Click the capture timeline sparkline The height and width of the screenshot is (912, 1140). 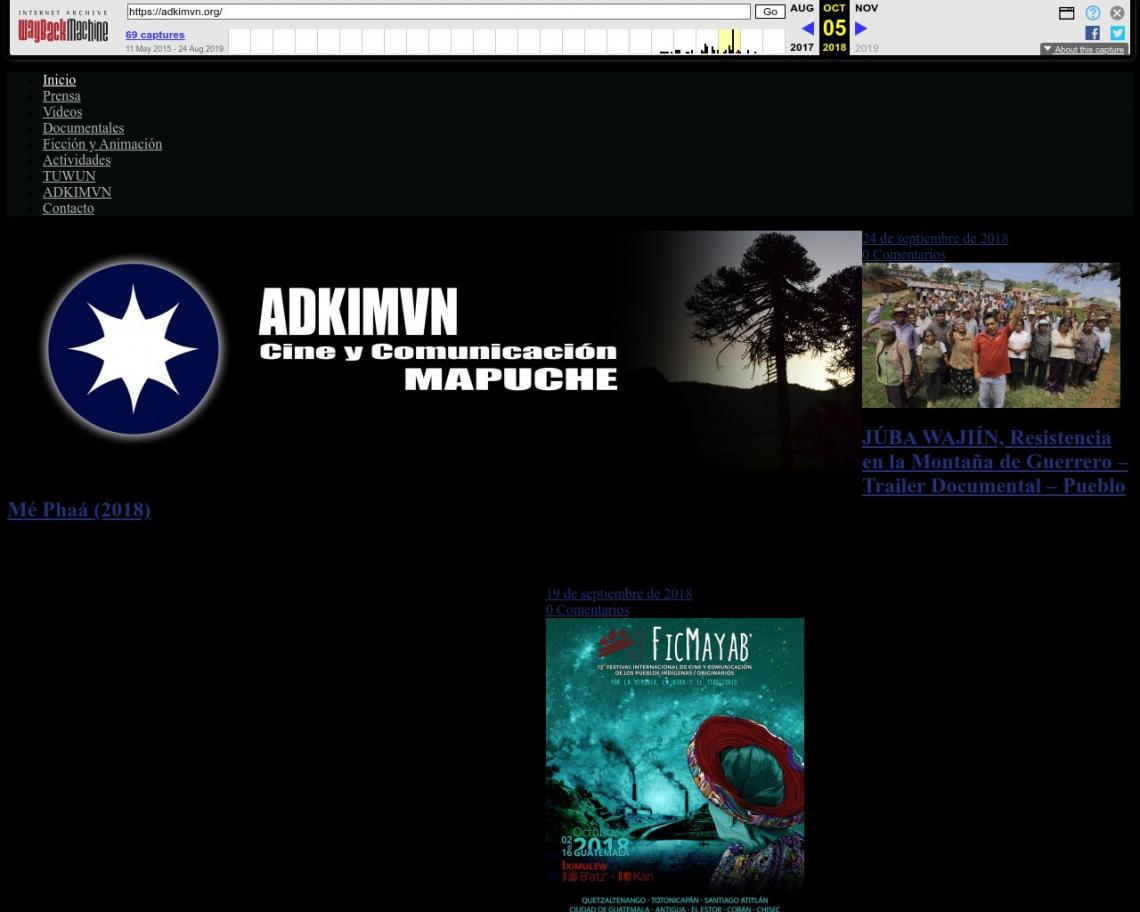pyautogui.click(x=507, y=41)
